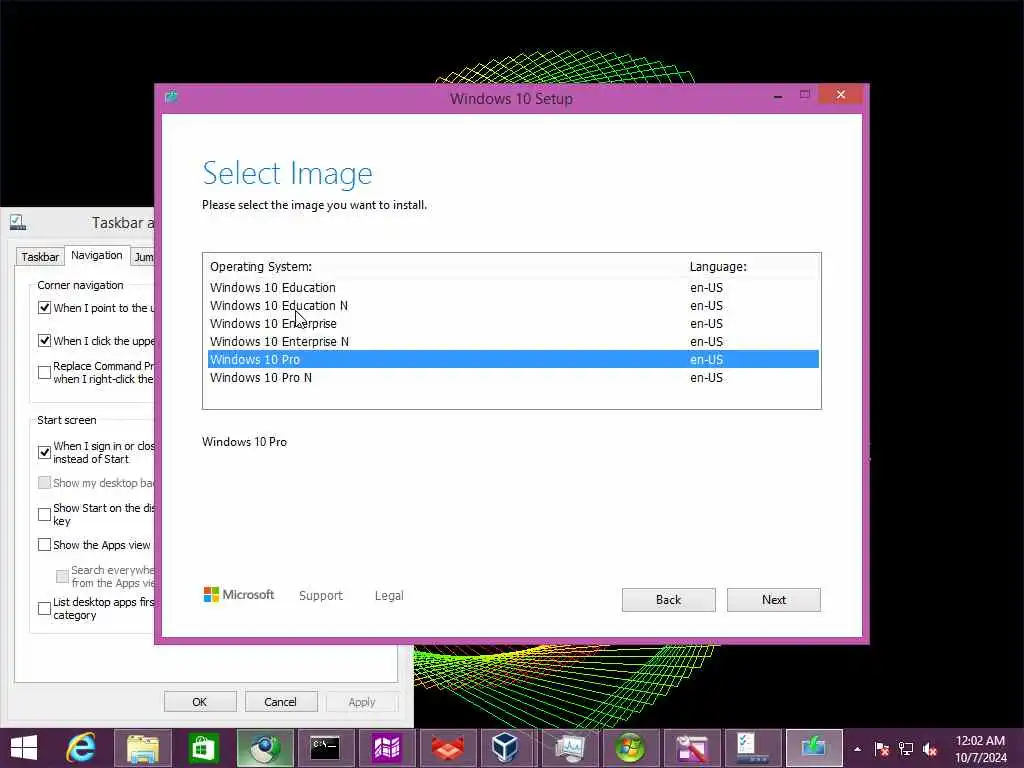Open the green Windows orb taskbar icon
Screen dimensions: 1024x768
630,748
